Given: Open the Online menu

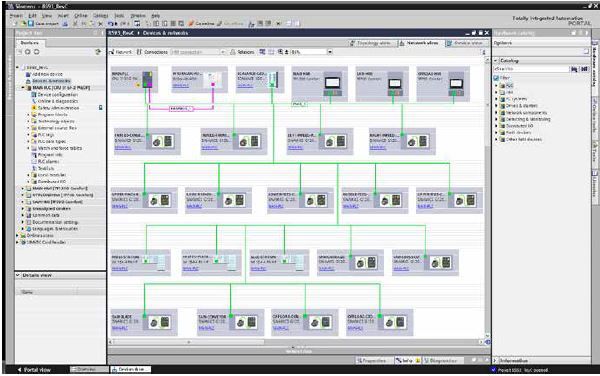Looking at the screenshot, I should click(81, 16).
